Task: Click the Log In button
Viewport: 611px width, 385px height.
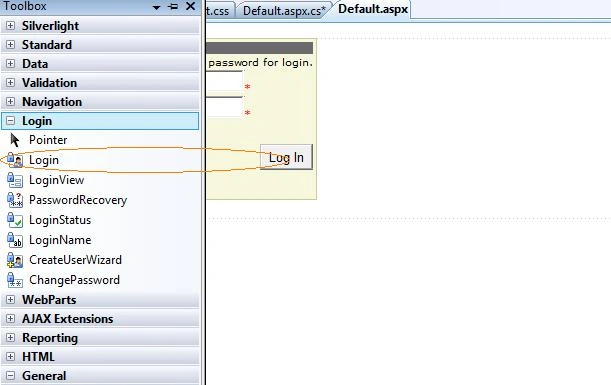Action: pos(286,157)
